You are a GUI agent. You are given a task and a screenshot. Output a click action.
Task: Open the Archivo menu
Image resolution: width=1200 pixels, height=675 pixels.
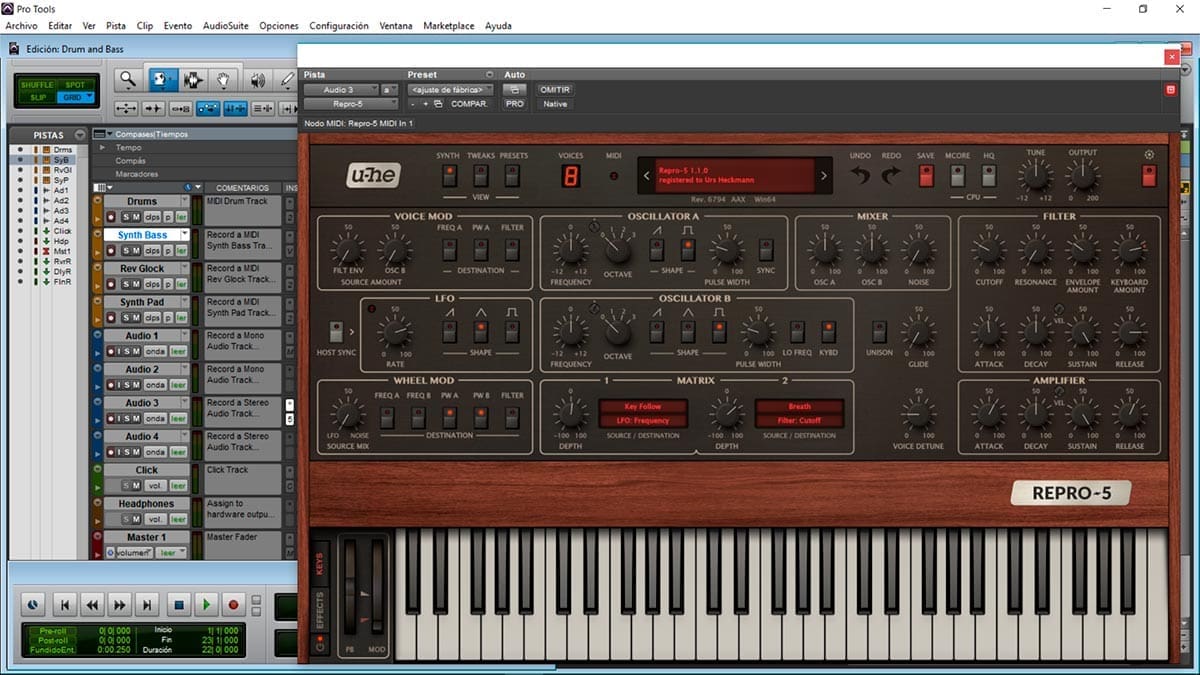[22, 25]
